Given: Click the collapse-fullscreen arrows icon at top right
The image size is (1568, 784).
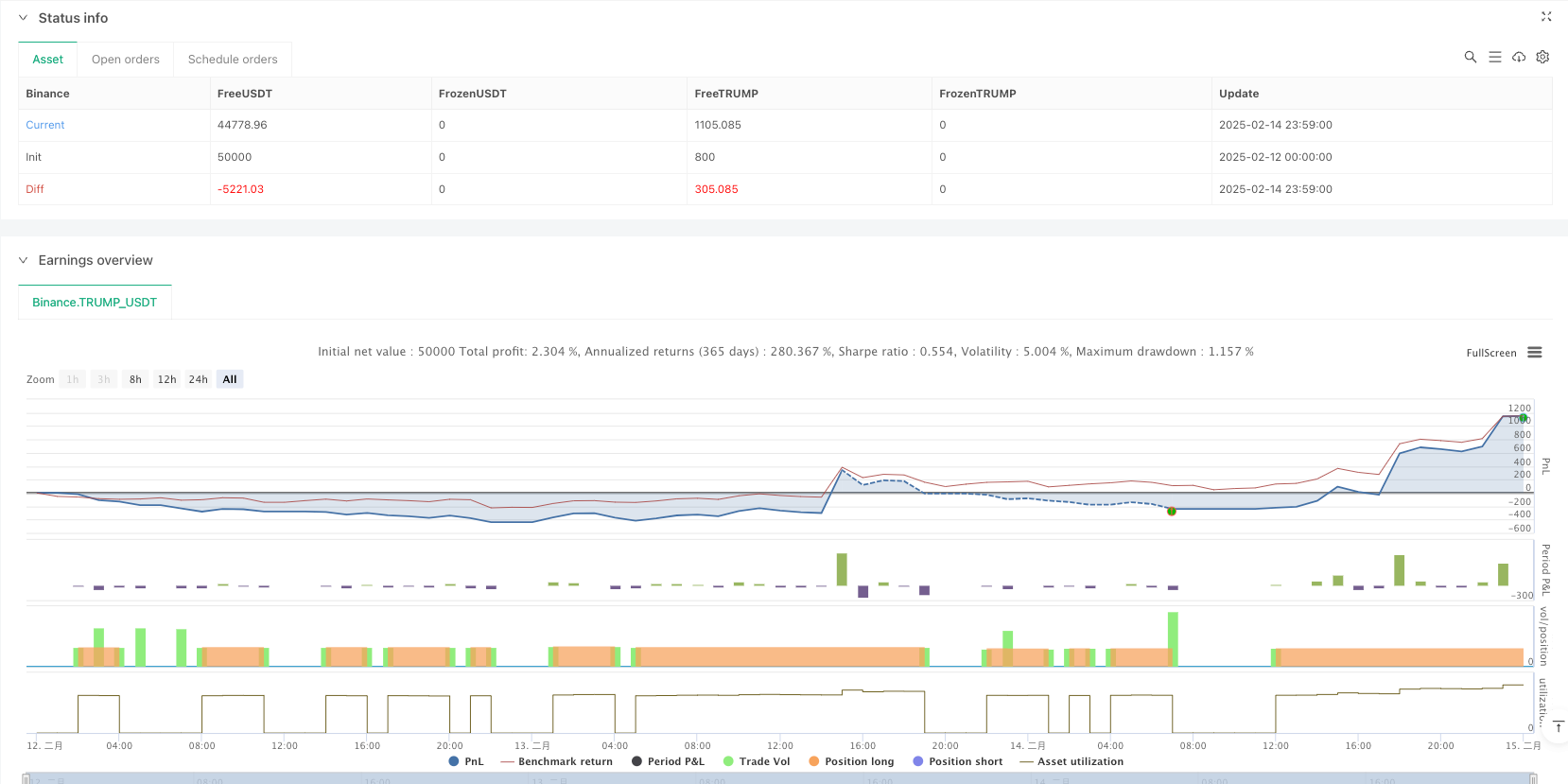Looking at the screenshot, I should pos(1546,17).
